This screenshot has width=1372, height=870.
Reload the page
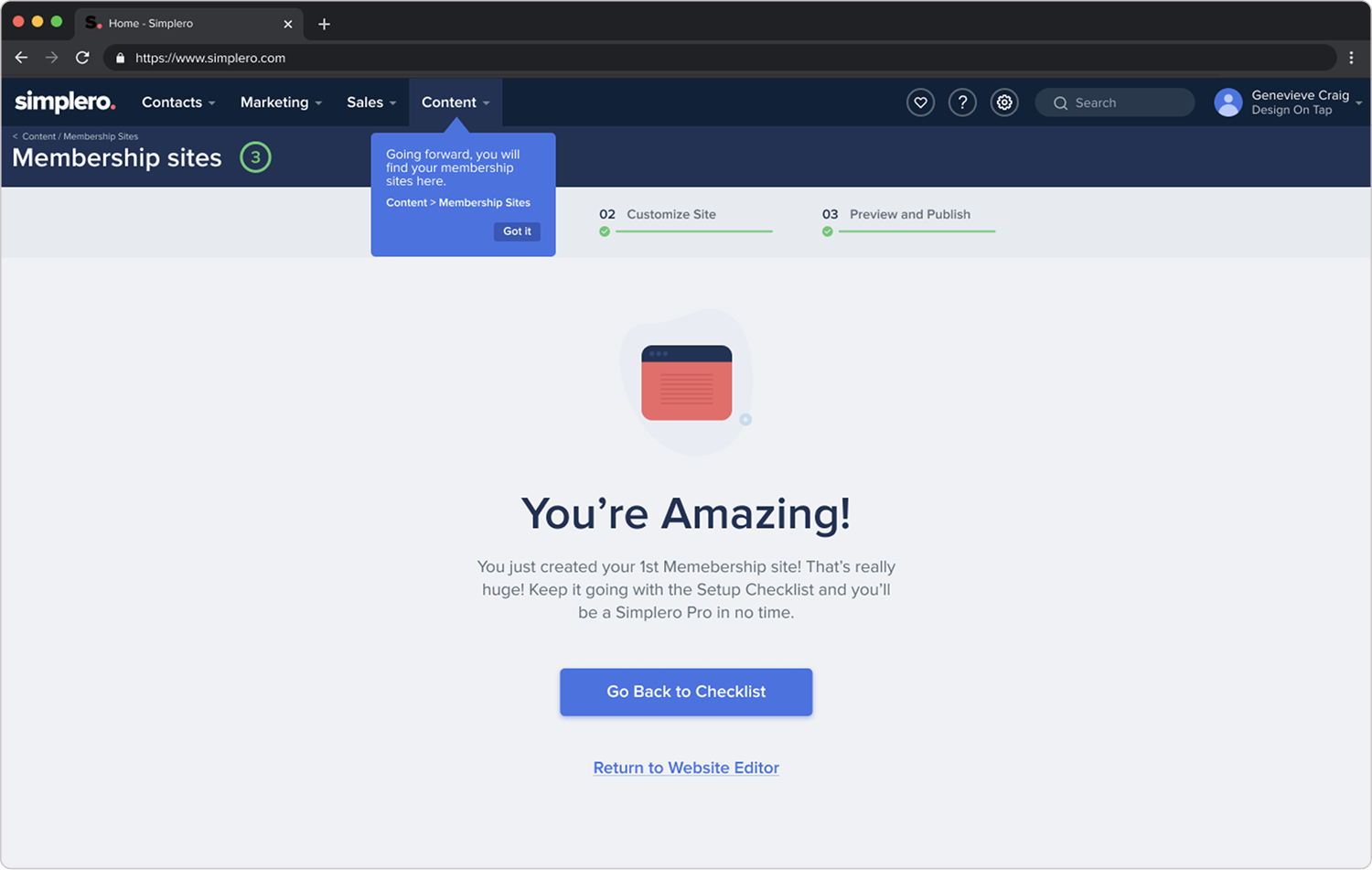[x=82, y=58]
